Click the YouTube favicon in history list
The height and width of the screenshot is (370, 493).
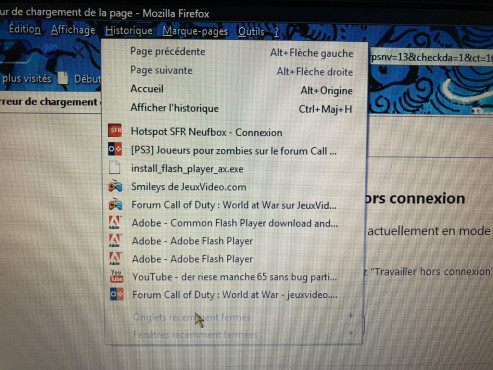[116, 276]
